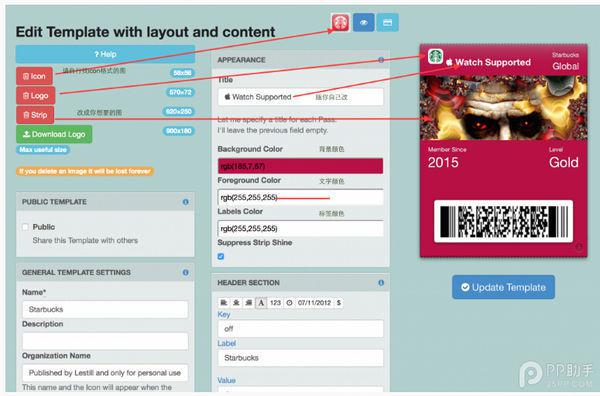Enable the Public template checkbox

[x=25, y=227]
